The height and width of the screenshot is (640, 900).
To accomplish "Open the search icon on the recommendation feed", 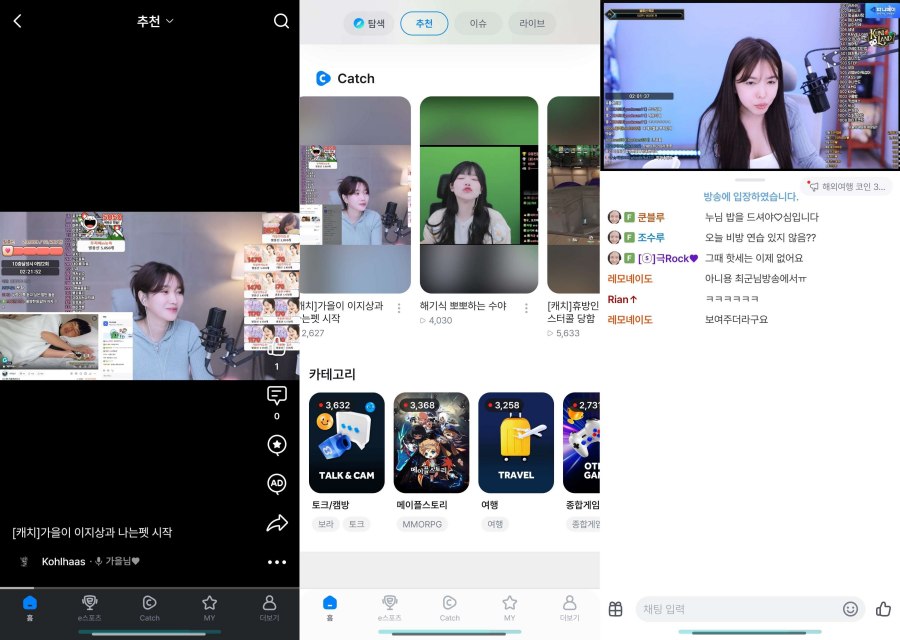I will [280, 20].
